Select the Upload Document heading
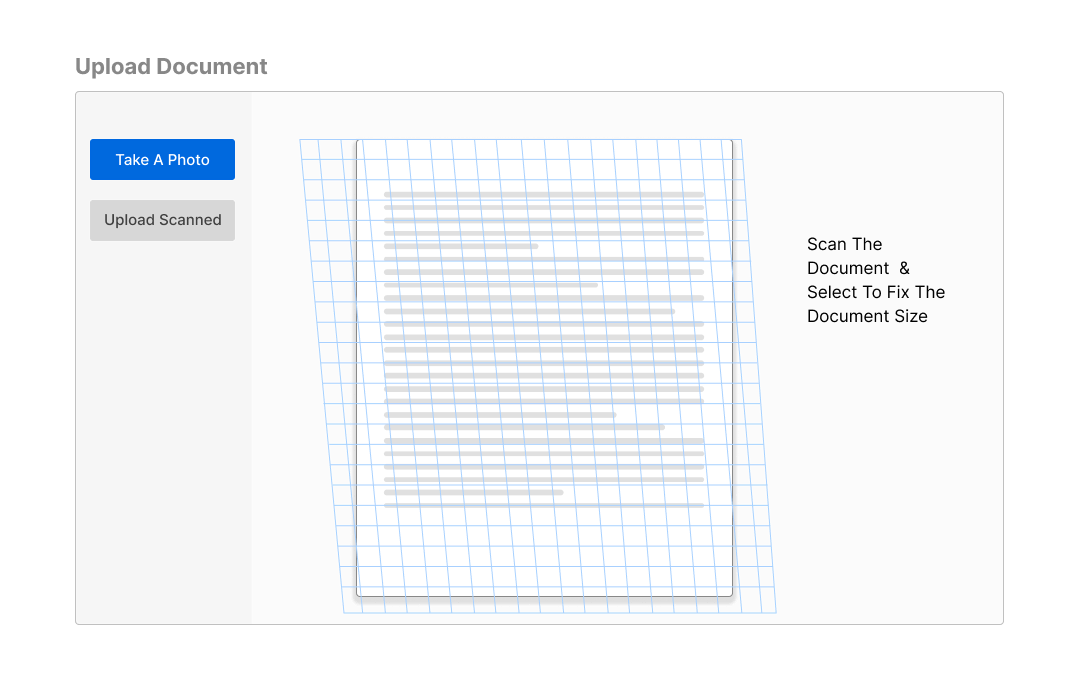This screenshot has height=687, width=1077. coord(171,67)
